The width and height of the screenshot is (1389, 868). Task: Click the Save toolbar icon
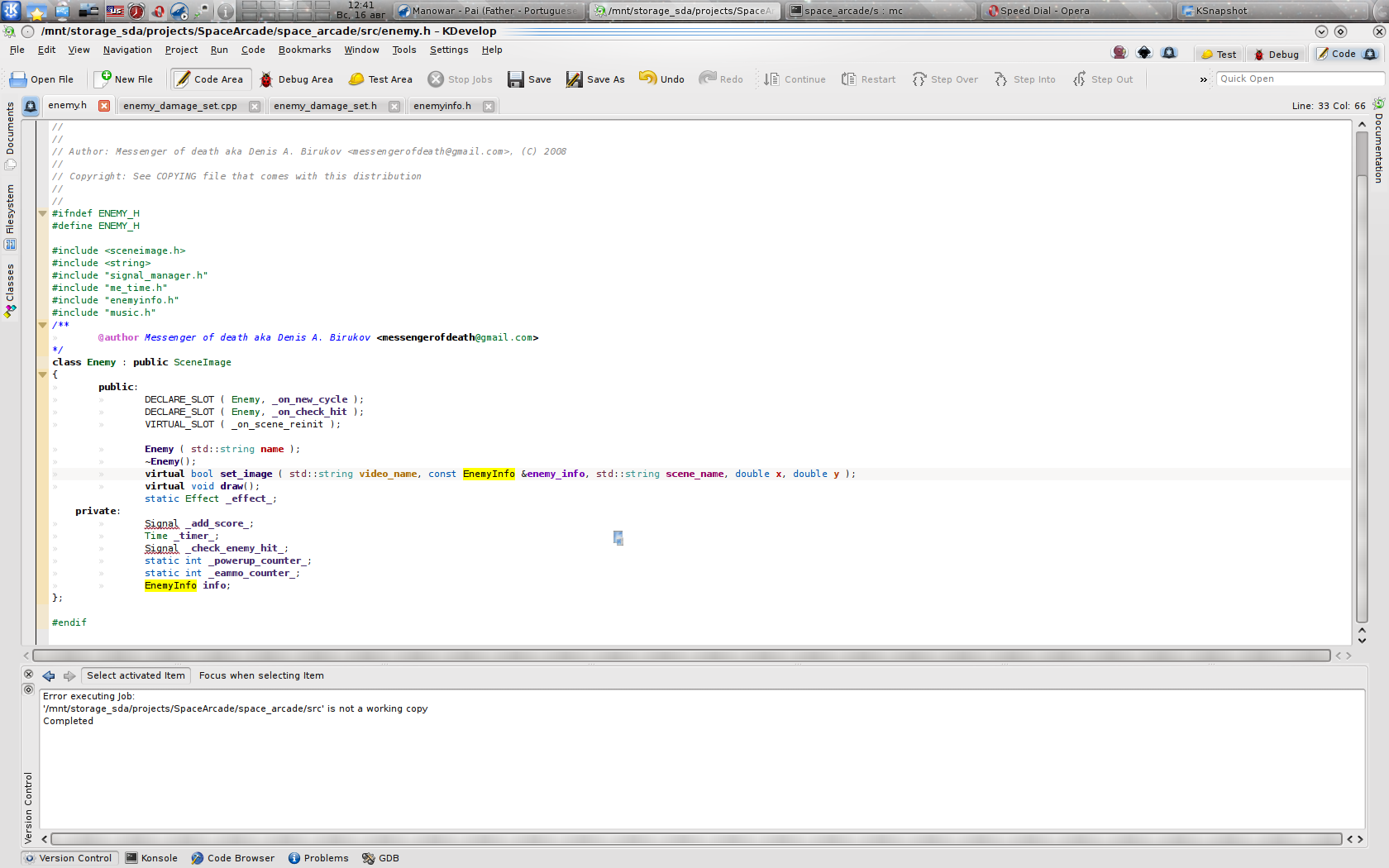pos(529,79)
